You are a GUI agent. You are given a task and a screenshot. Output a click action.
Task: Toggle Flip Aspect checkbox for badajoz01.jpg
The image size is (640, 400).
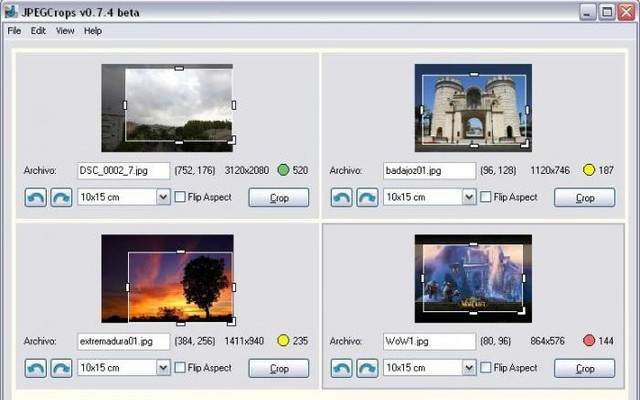click(486, 197)
